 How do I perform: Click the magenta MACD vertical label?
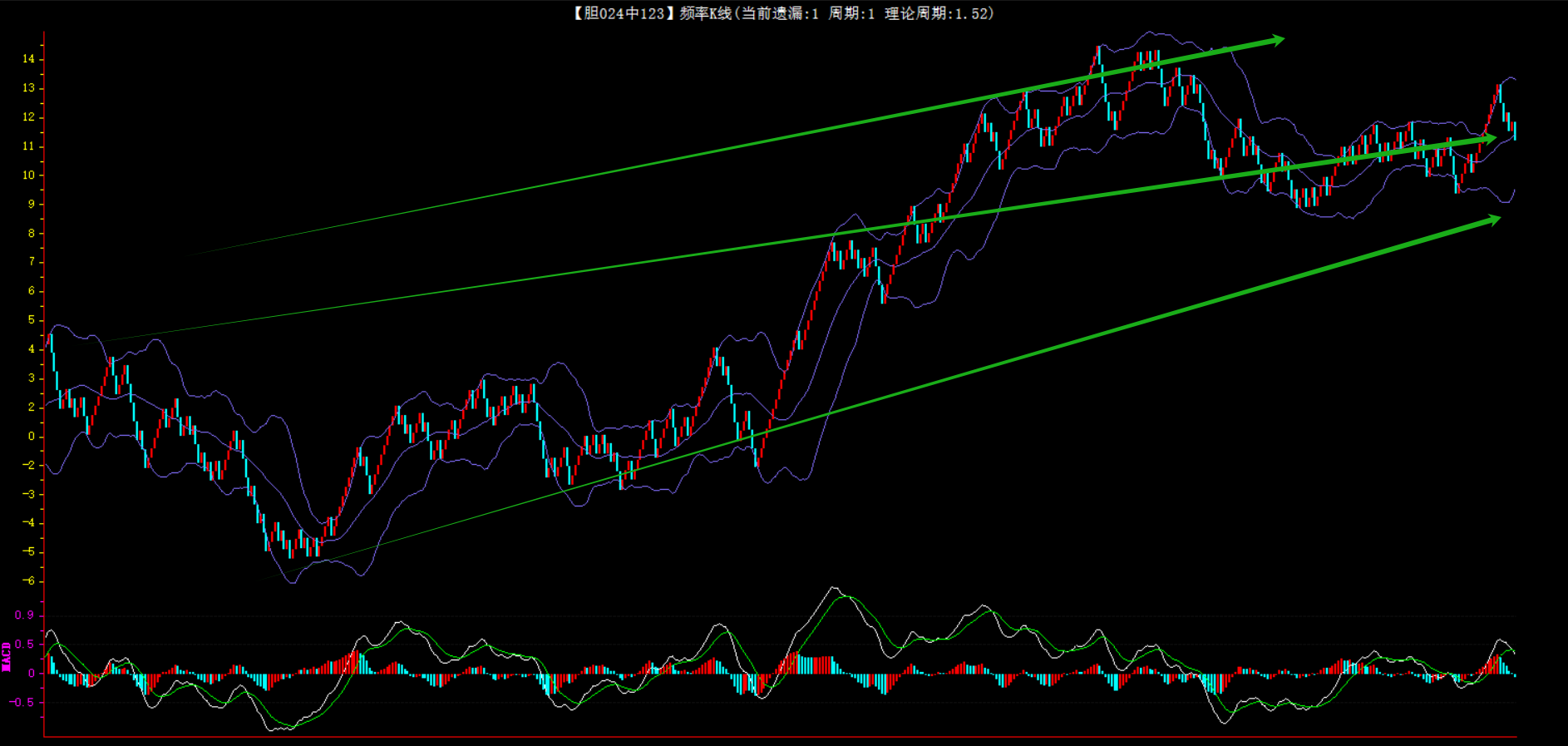pos(7,656)
